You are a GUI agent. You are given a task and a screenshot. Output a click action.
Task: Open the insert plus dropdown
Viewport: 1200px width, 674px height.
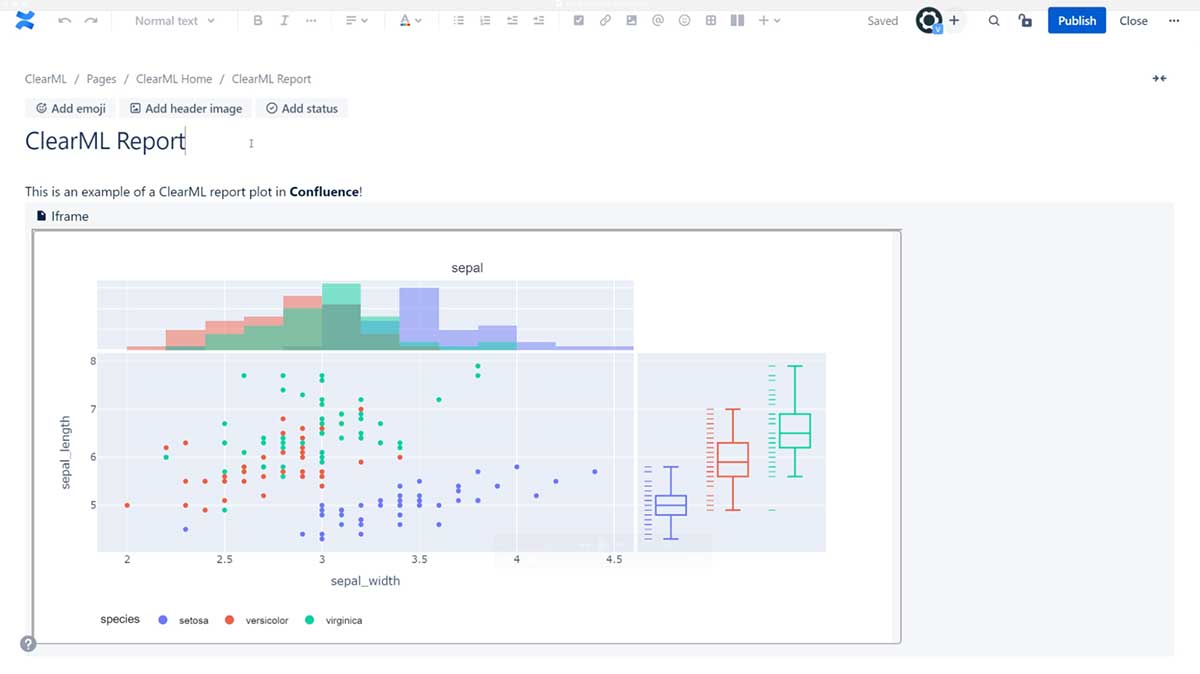click(769, 20)
